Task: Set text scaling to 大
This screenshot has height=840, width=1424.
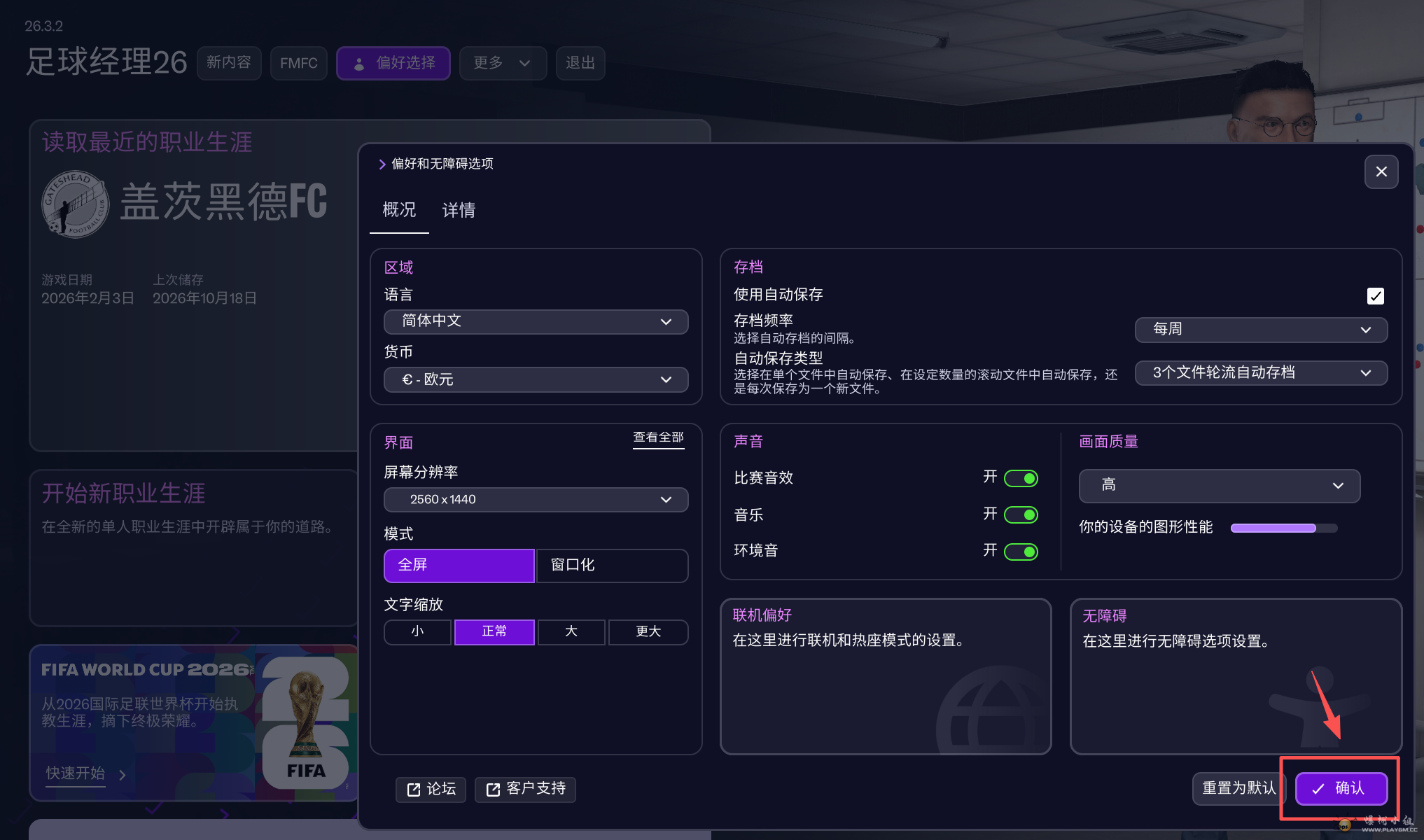Action: pos(571,631)
